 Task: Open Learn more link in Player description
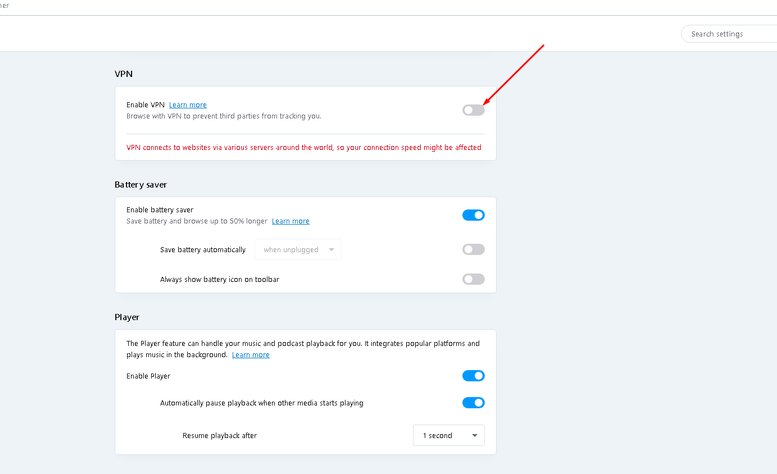pos(250,355)
